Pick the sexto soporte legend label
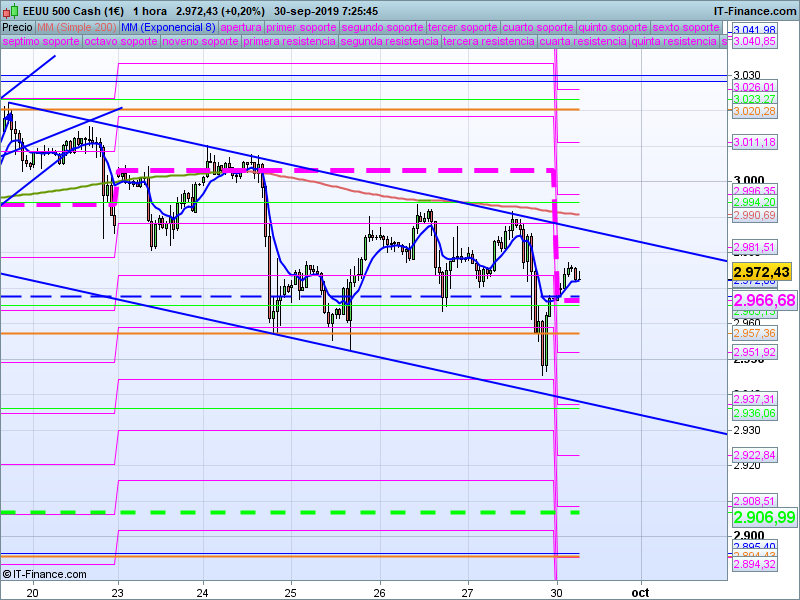Screen dimensions: 800x600 (x=686, y=27)
